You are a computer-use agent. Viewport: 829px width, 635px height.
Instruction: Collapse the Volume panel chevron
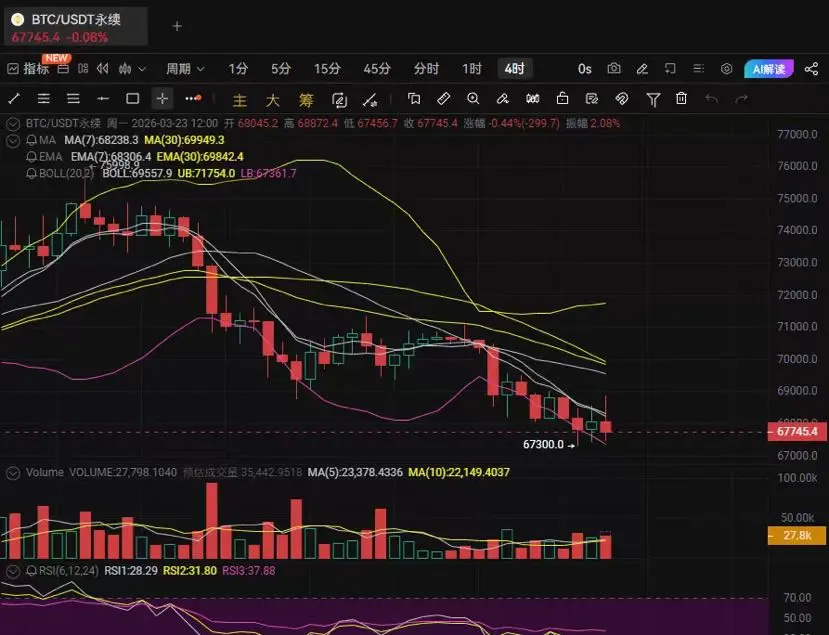coord(13,473)
